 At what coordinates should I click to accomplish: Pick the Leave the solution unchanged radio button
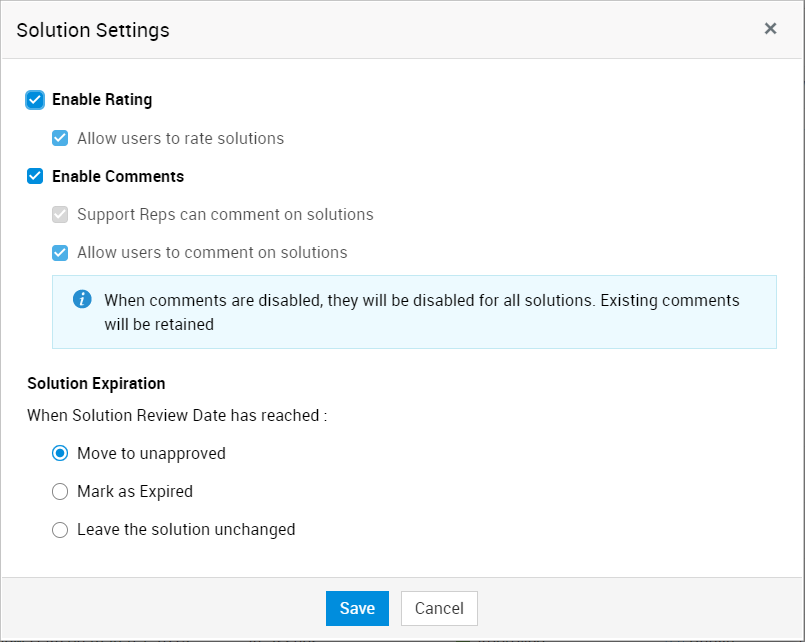tap(60, 530)
